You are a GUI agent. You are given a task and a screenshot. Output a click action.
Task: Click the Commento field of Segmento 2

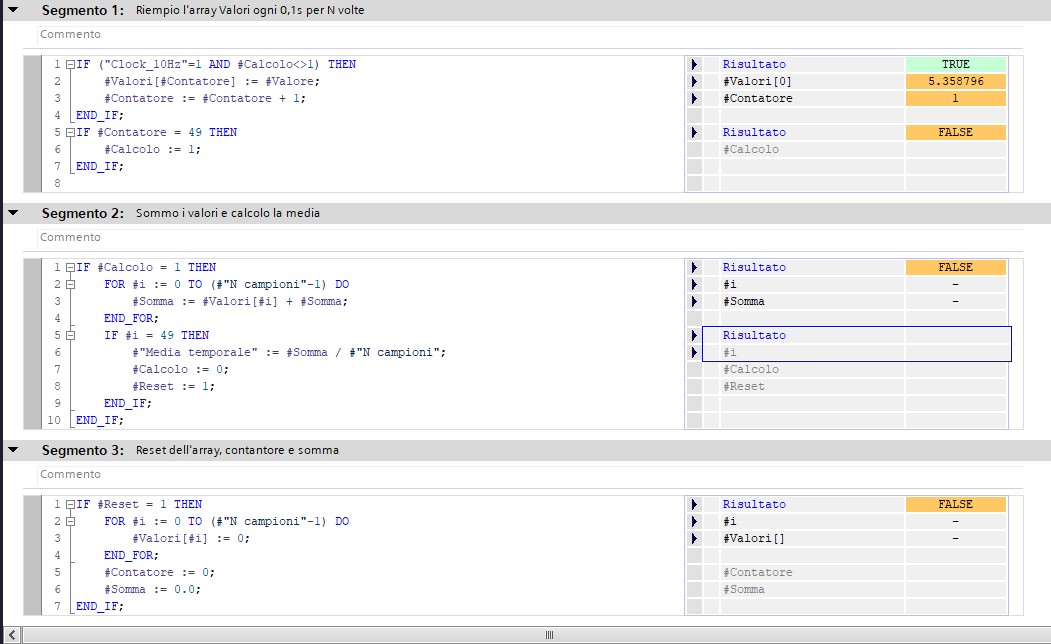click(x=530, y=237)
